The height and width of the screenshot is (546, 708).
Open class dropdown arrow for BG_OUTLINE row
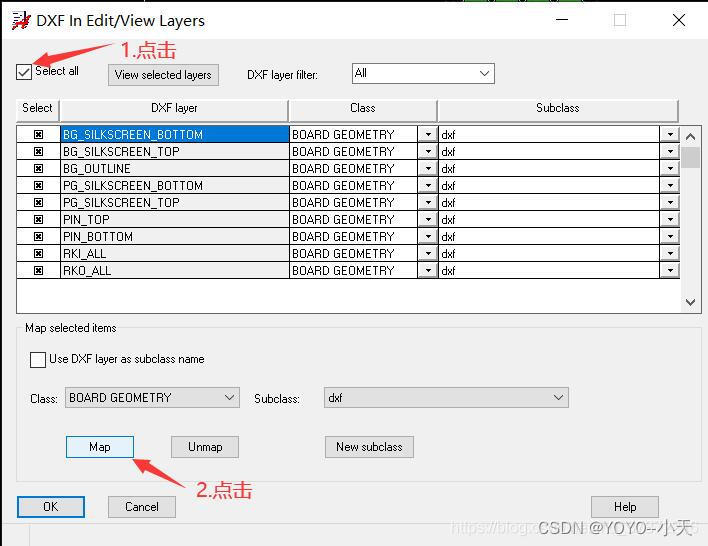[x=428, y=169]
